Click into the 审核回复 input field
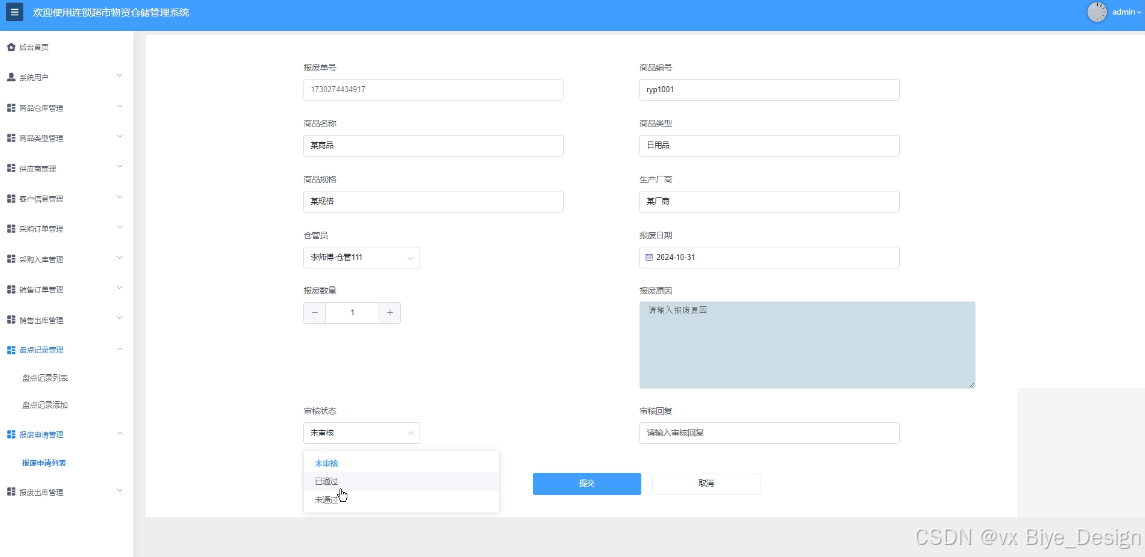 click(769, 433)
